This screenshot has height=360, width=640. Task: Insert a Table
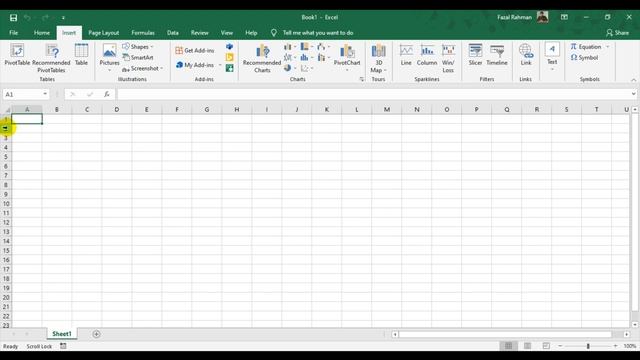pyautogui.click(x=81, y=55)
